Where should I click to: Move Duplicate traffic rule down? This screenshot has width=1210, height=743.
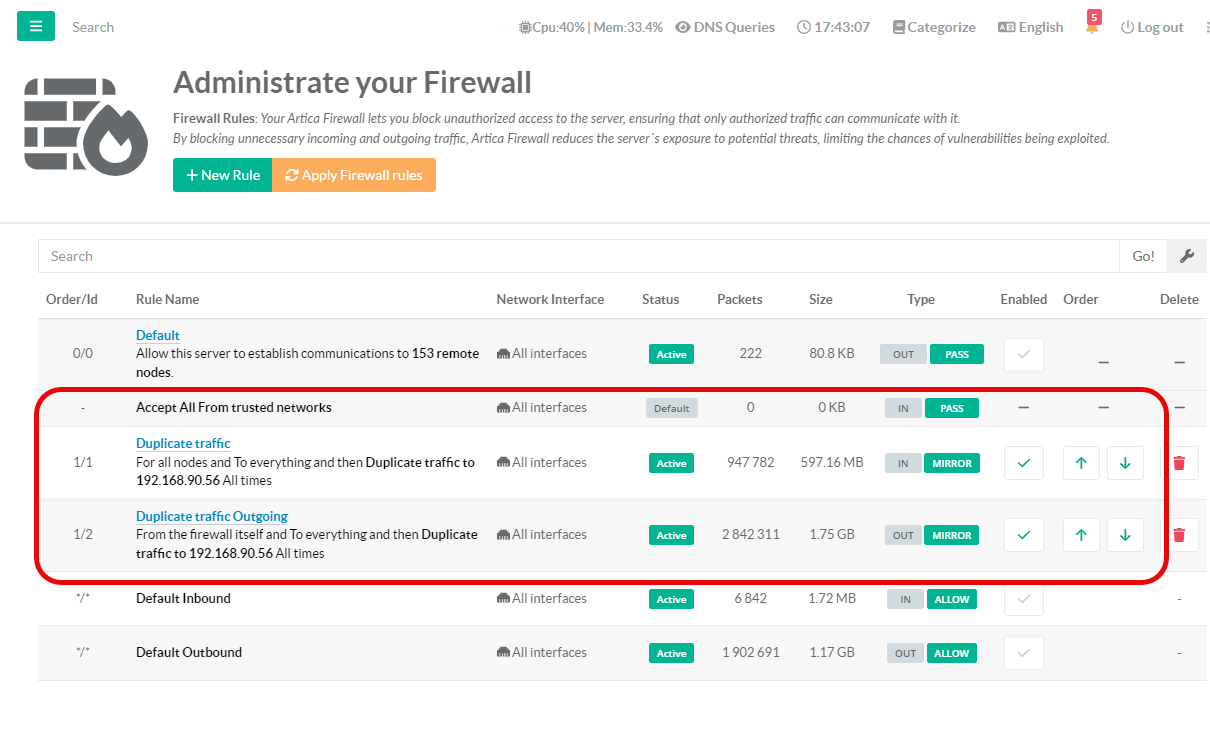click(1125, 463)
